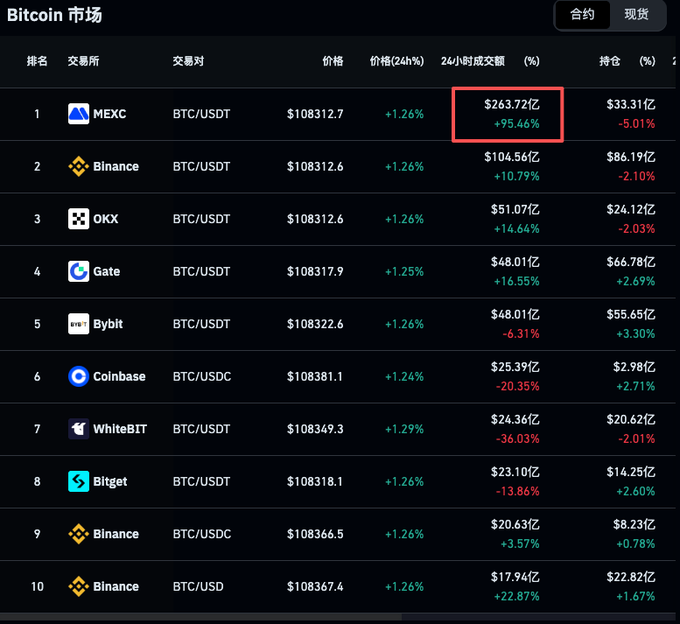The width and height of the screenshot is (680, 624).
Task: Click the Bitget exchange logo
Action: coord(78,481)
